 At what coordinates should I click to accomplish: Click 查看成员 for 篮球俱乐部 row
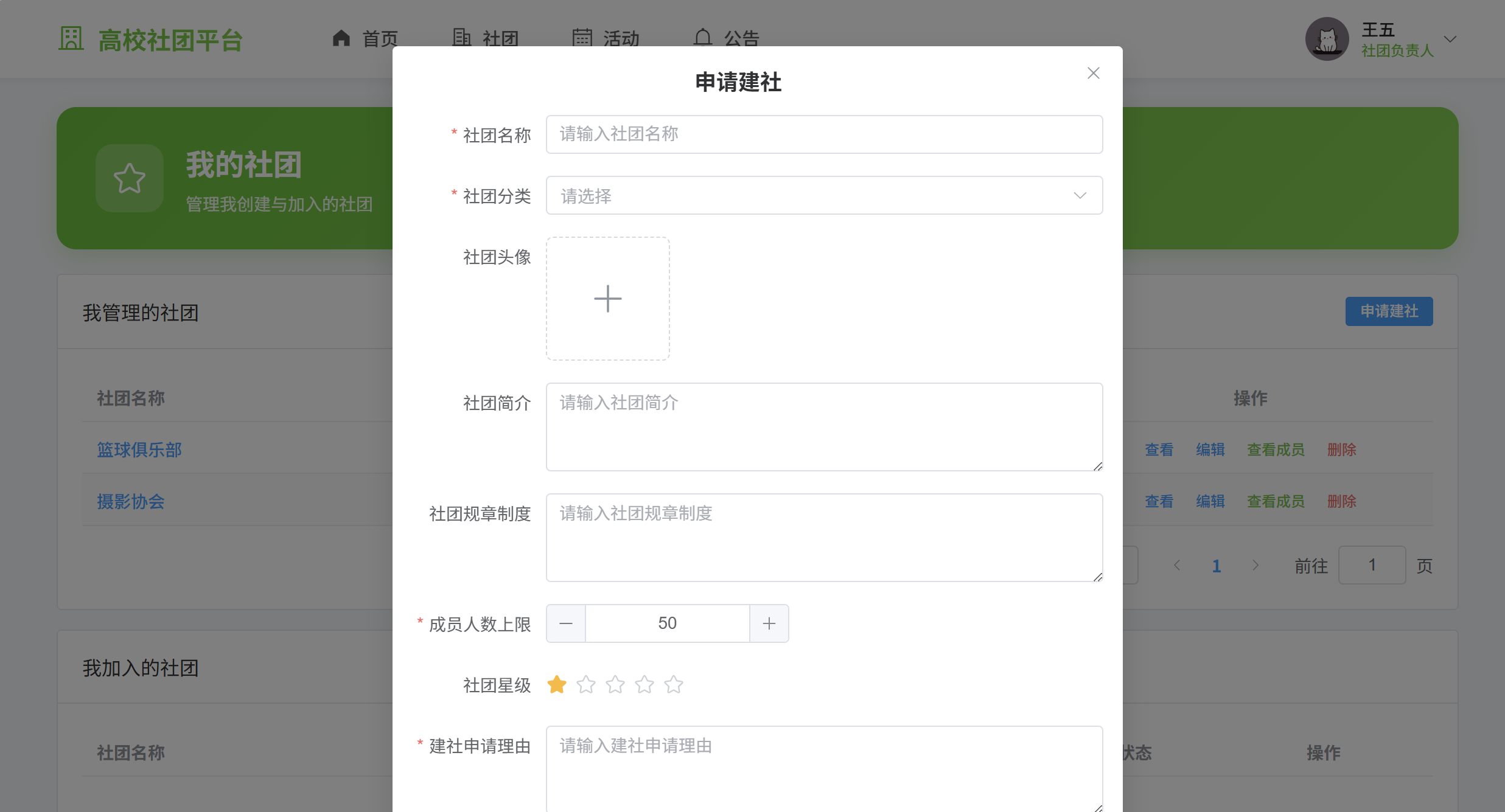1276,449
